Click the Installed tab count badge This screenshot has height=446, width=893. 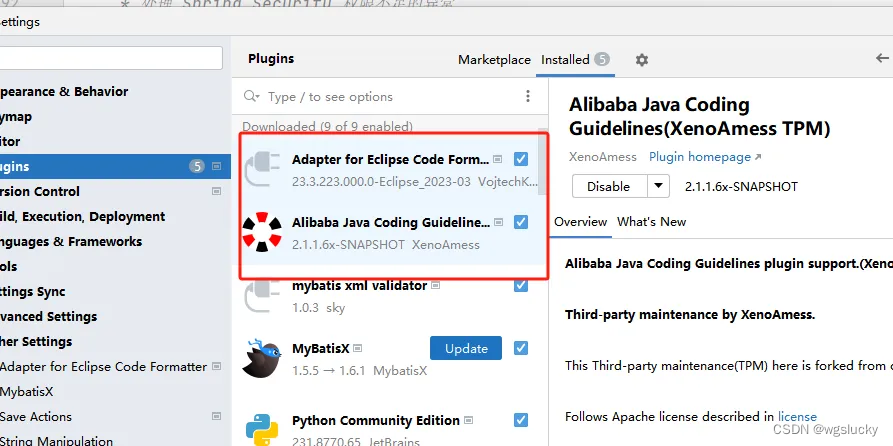(x=602, y=59)
